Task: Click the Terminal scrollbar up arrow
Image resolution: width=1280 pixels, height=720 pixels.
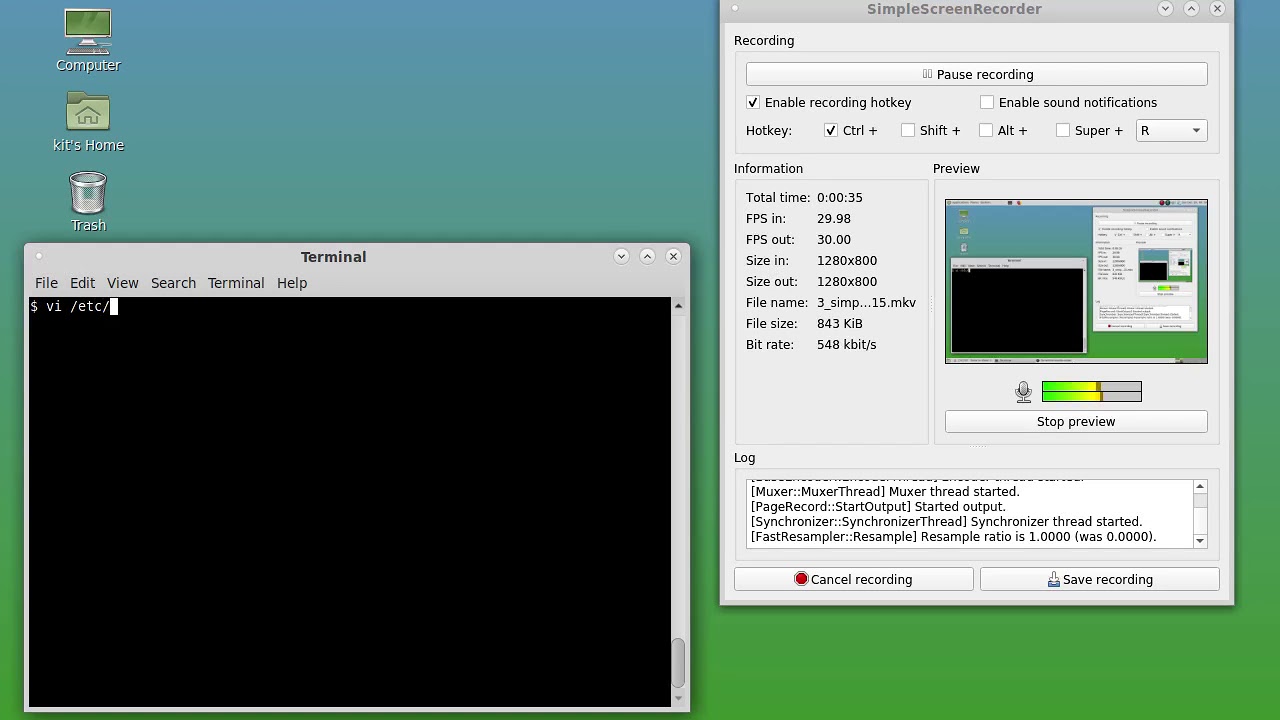Action: pyautogui.click(x=678, y=305)
